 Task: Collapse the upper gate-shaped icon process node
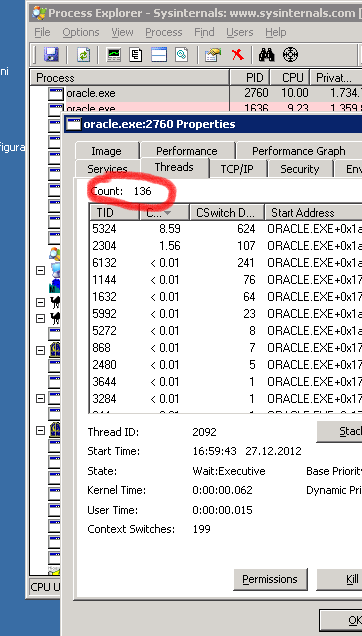tap(40, 350)
